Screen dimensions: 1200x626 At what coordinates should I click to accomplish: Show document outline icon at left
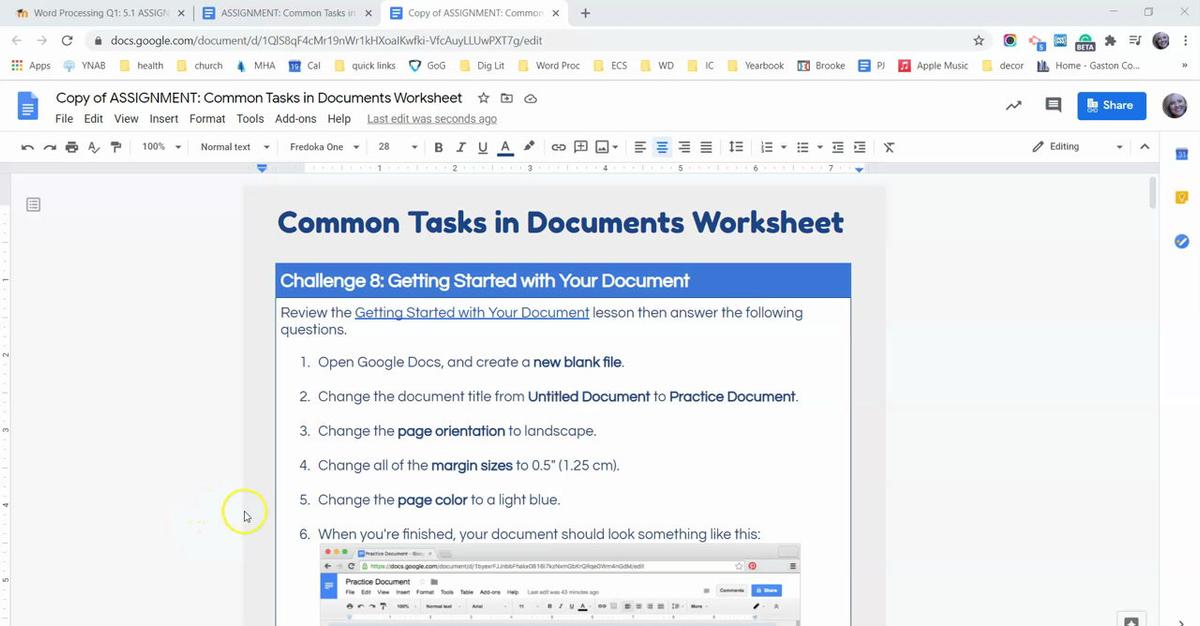[x=33, y=205]
